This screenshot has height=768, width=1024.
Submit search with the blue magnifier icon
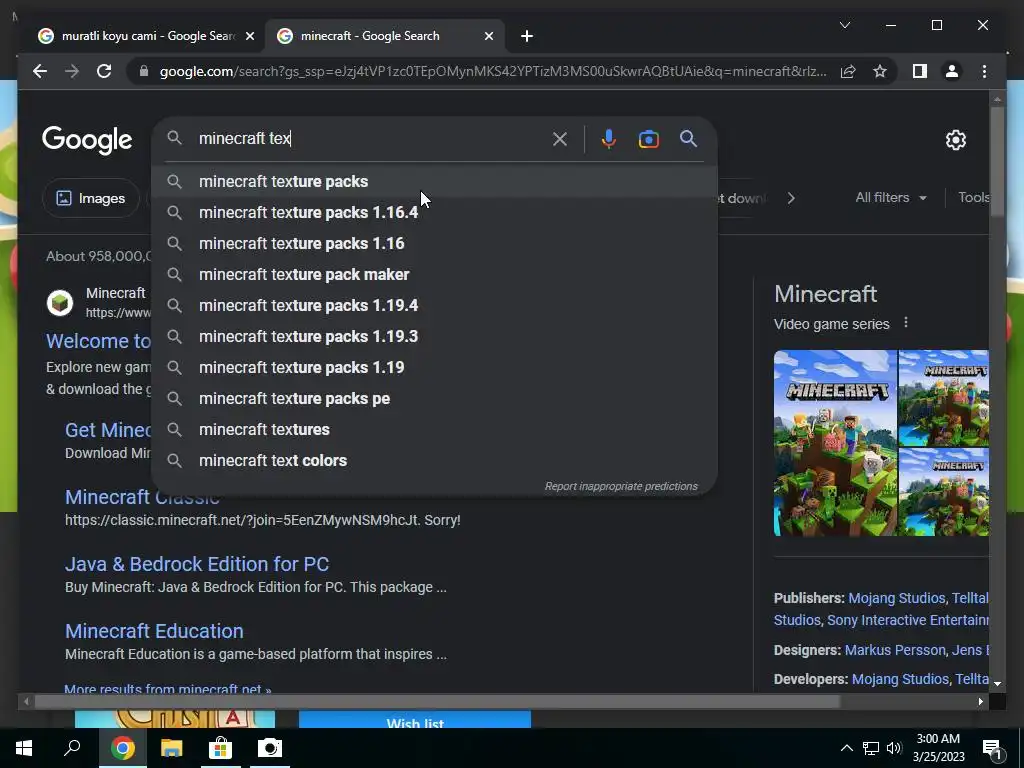(x=688, y=139)
